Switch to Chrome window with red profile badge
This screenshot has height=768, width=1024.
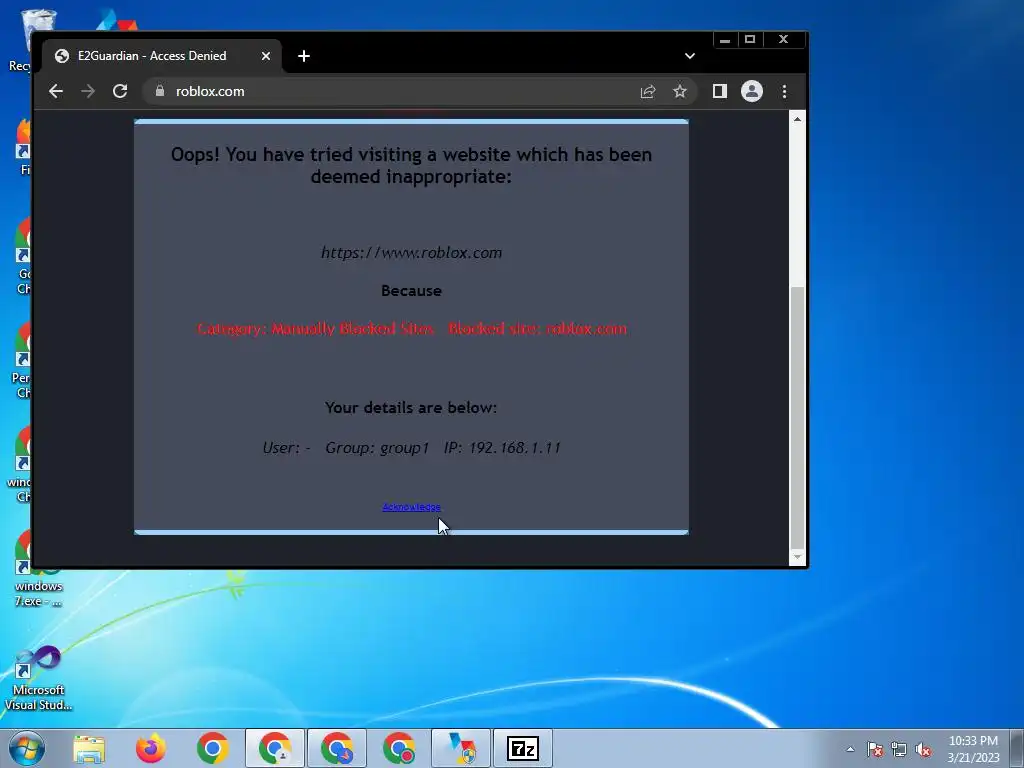click(x=399, y=748)
